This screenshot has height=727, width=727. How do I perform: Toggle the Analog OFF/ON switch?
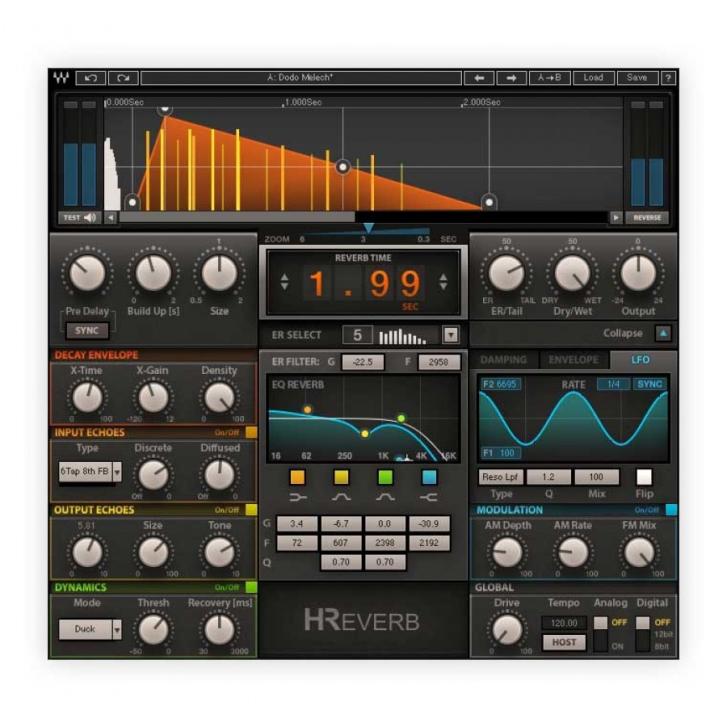pos(600,633)
